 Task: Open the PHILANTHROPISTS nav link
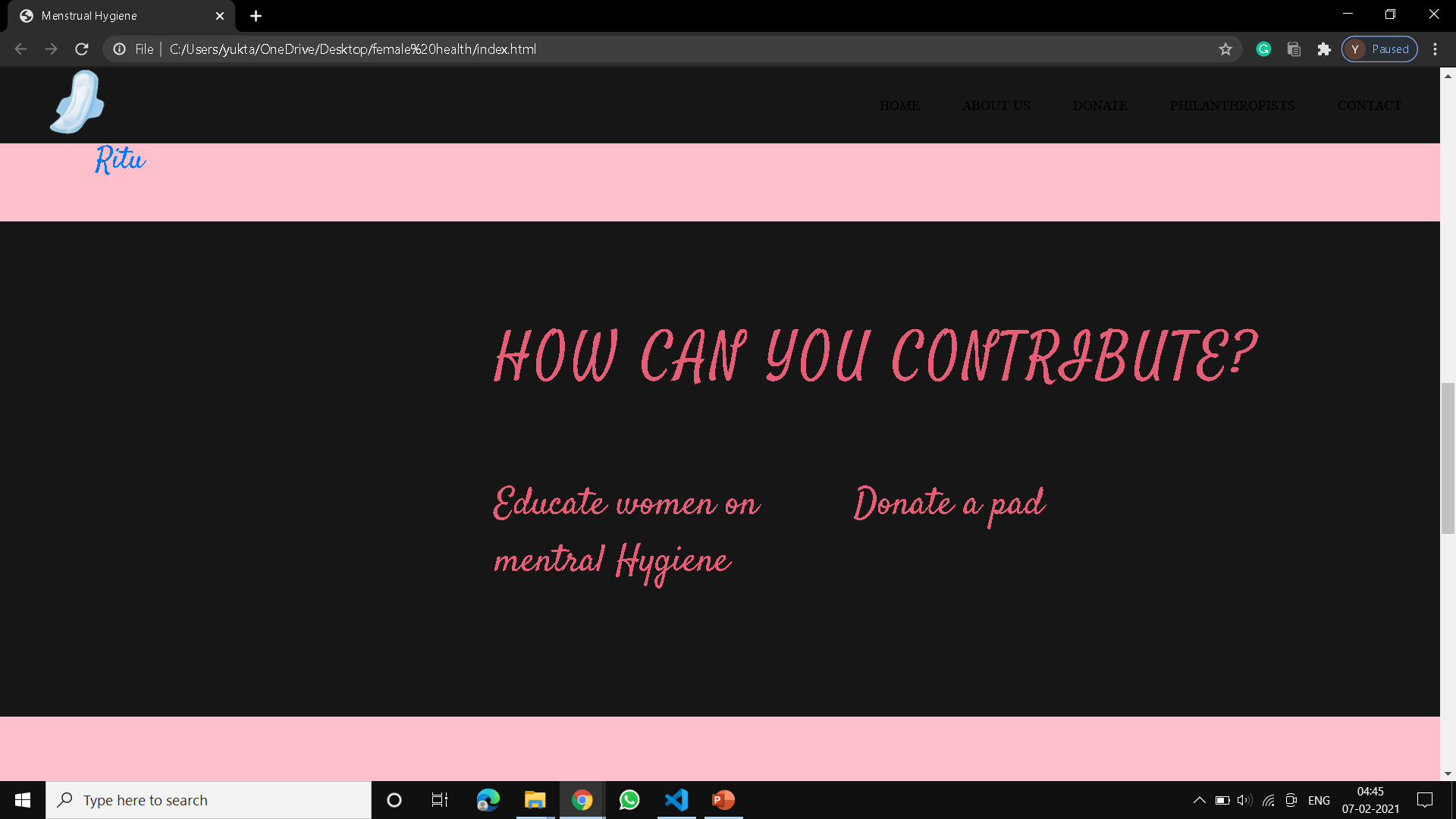tap(1232, 105)
